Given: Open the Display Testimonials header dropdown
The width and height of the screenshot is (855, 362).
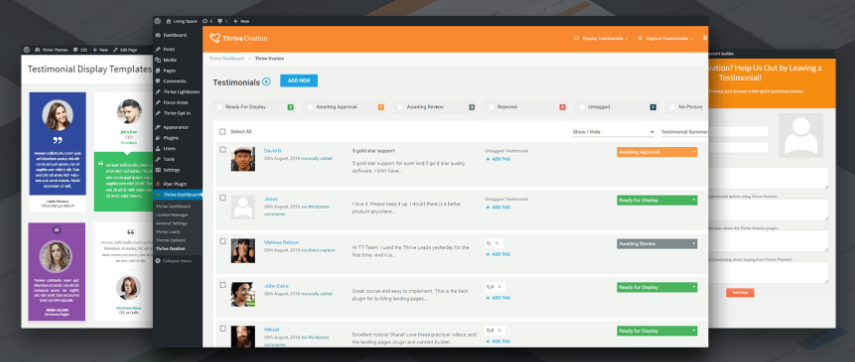Looking at the screenshot, I should click(x=600, y=39).
